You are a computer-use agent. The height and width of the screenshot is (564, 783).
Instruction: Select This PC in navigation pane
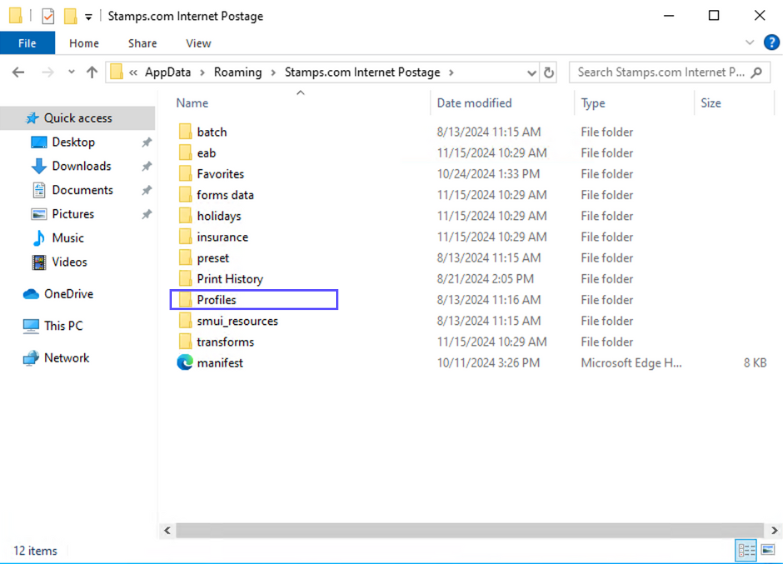(x=63, y=326)
